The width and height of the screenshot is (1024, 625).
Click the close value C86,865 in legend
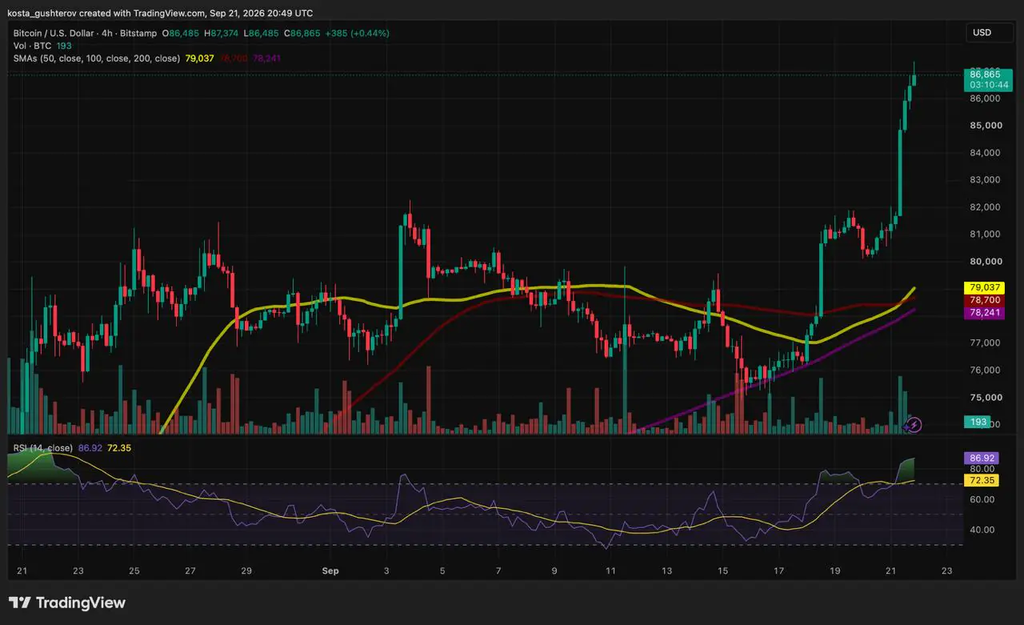(302, 33)
